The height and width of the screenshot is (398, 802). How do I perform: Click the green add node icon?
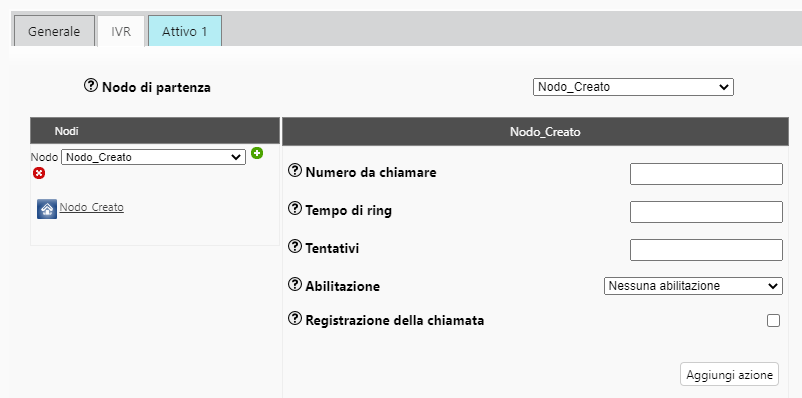coord(257,153)
